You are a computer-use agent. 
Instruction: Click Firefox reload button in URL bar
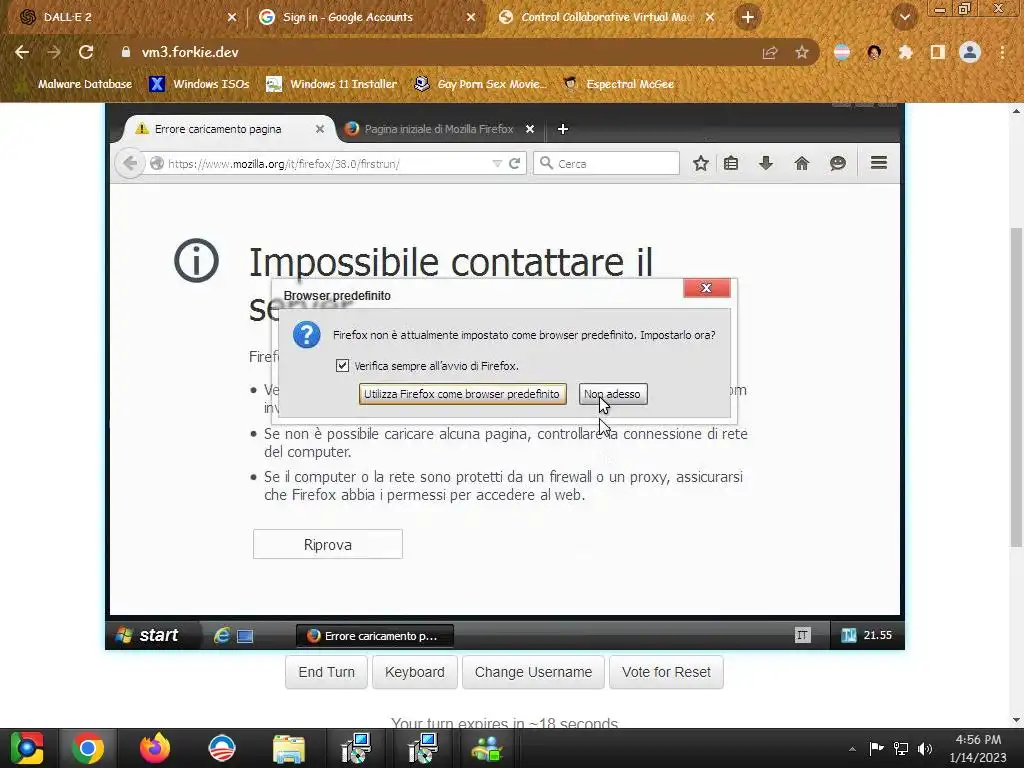tap(514, 164)
